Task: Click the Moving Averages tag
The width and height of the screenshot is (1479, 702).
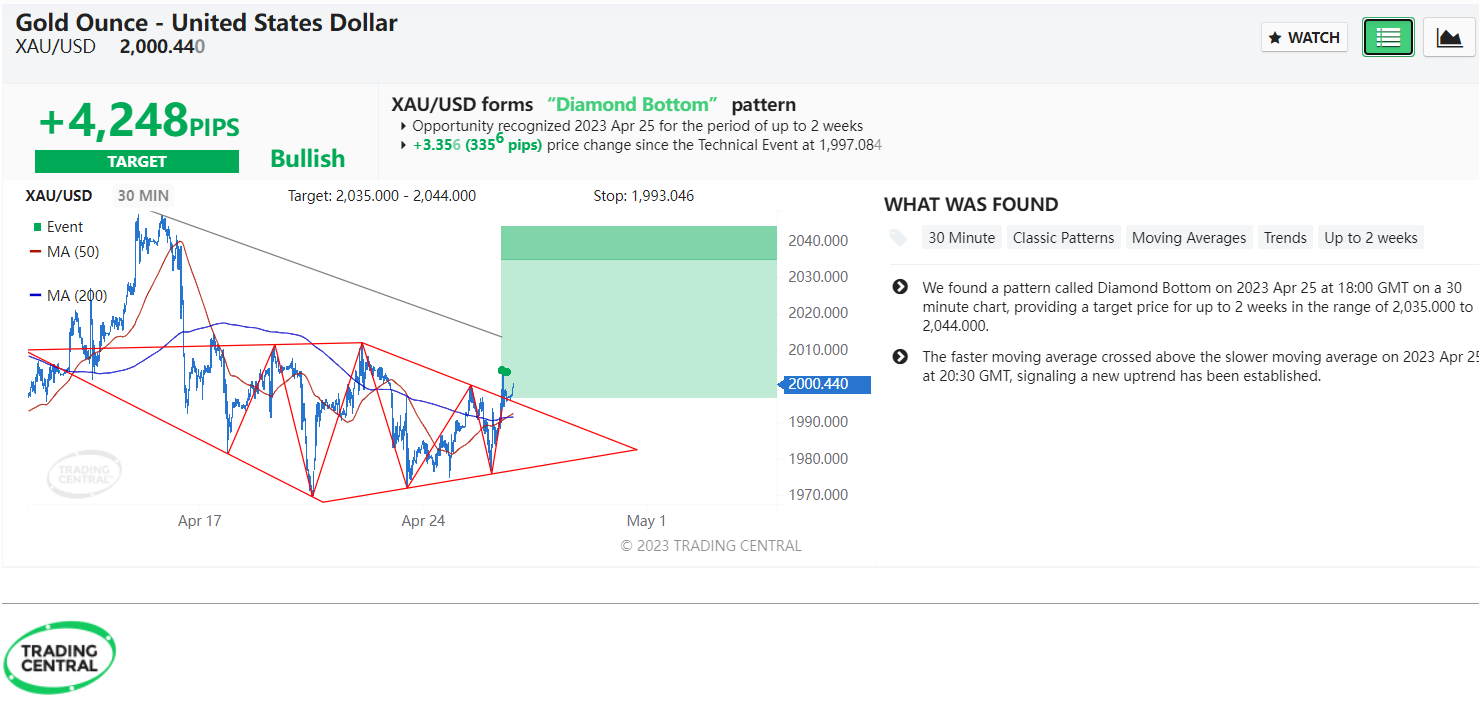Action: 1189,238
